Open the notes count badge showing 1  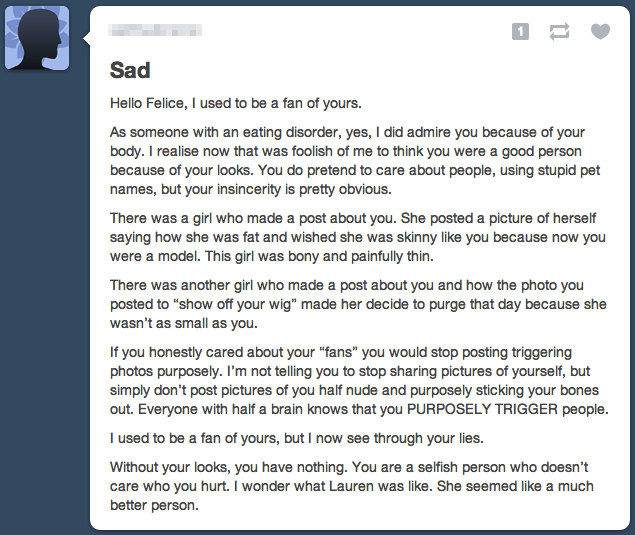pos(520,32)
